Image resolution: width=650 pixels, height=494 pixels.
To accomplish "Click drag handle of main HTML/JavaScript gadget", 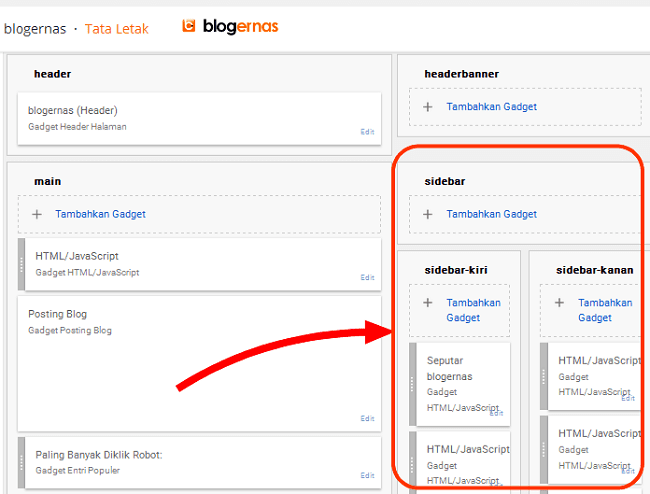I will point(21,264).
